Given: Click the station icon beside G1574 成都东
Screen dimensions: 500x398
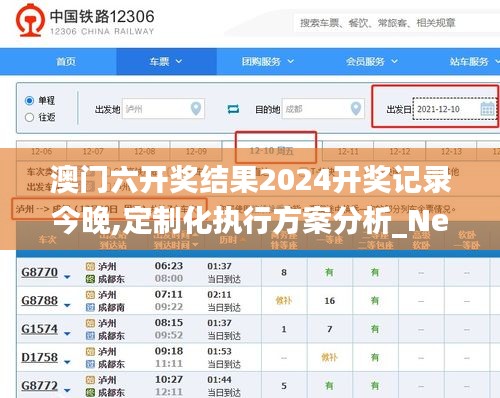Looking at the screenshot, I should point(90,335).
